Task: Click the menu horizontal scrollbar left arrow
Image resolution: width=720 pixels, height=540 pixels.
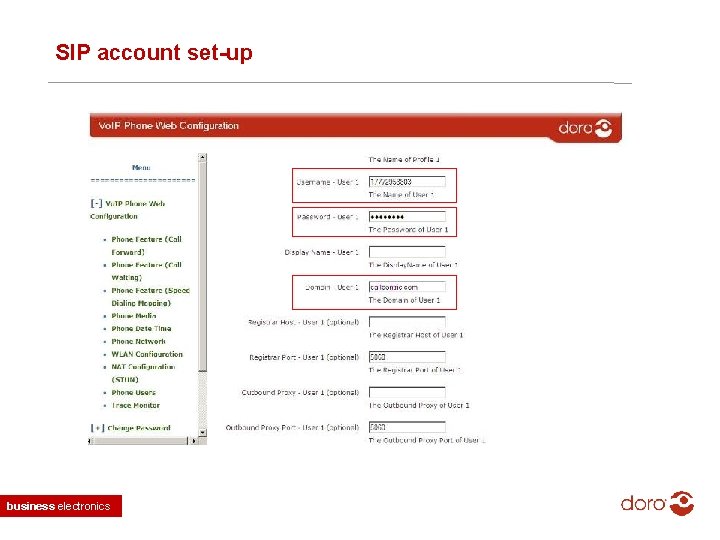Action: 90,441
